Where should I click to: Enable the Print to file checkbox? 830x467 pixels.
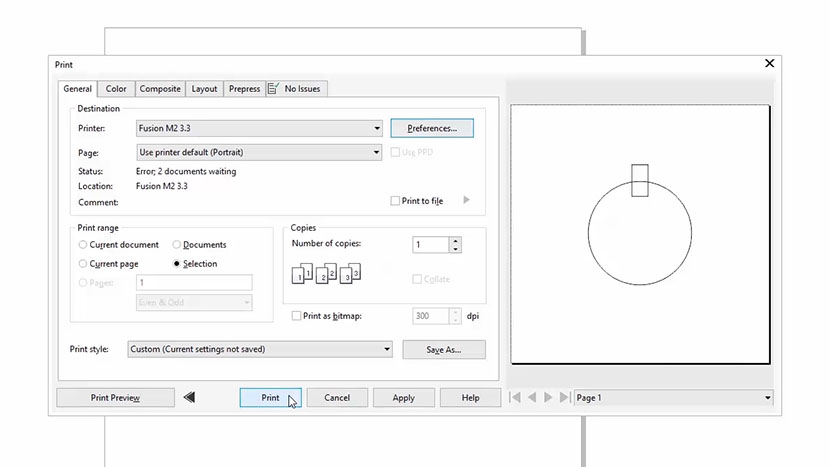pyautogui.click(x=396, y=201)
